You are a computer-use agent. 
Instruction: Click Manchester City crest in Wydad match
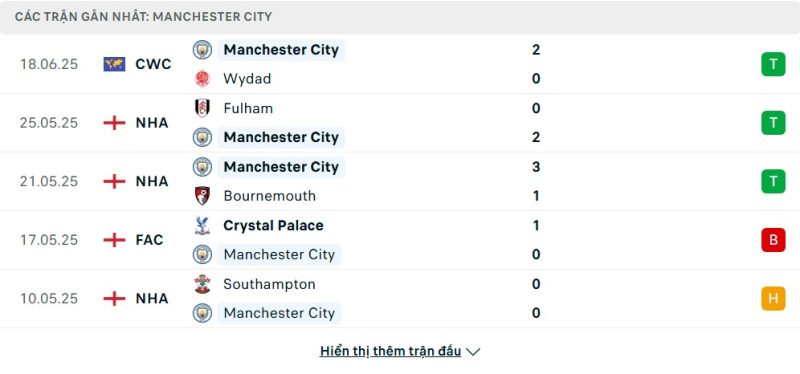click(203, 49)
